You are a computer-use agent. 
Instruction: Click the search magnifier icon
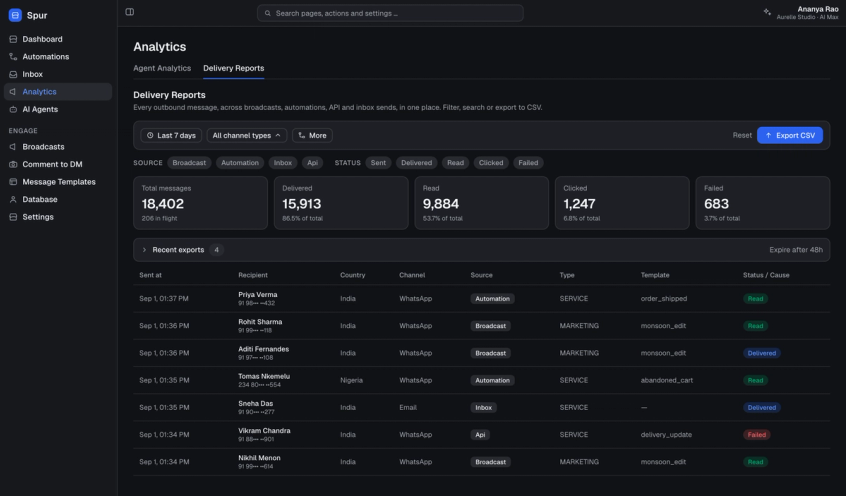pyautogui.click(x=268, y=13)
